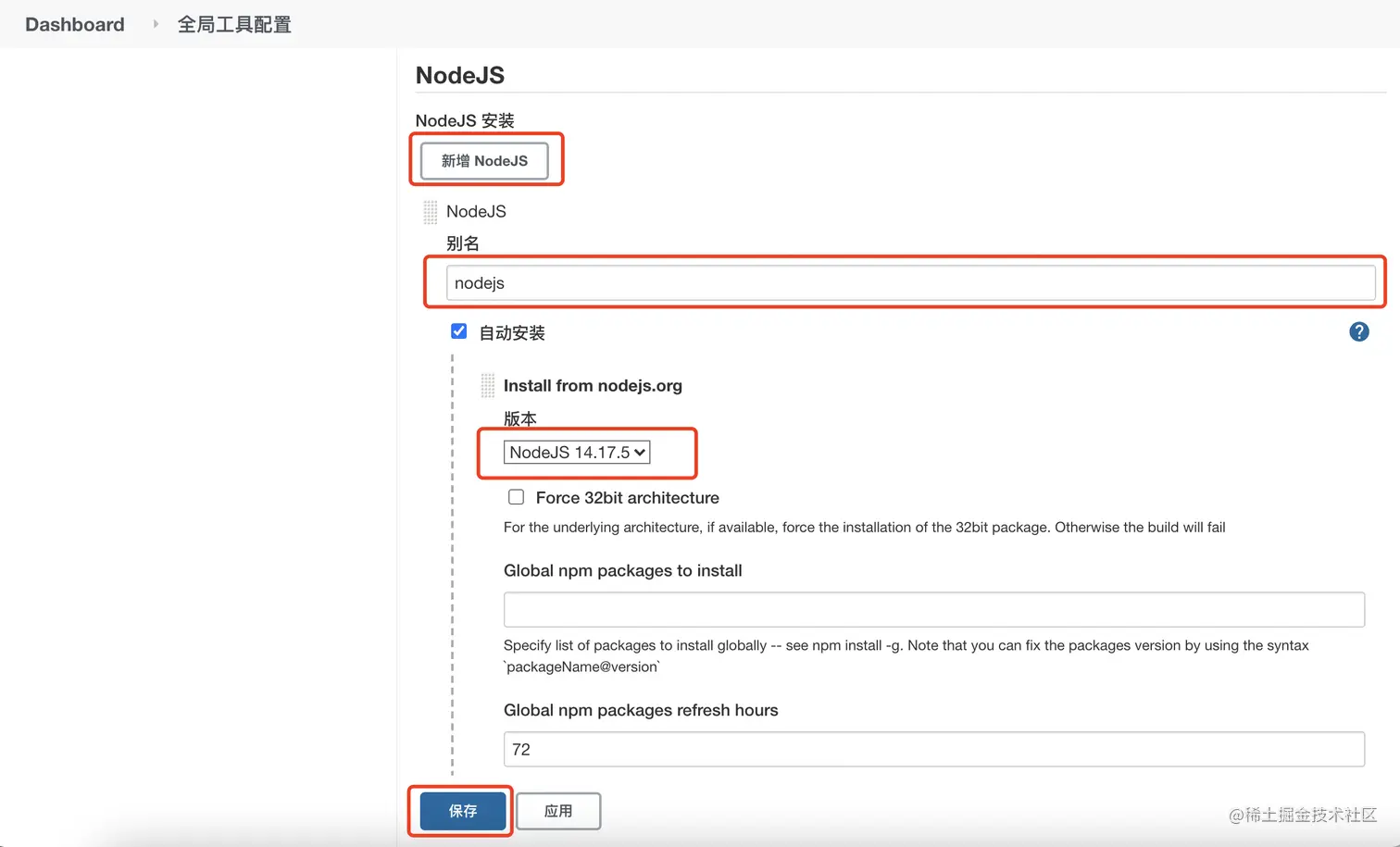This screenshot has height=847, width=1400.
Task: Select the 'NodeJS 安装' label
Action: (x=465, y=120)
